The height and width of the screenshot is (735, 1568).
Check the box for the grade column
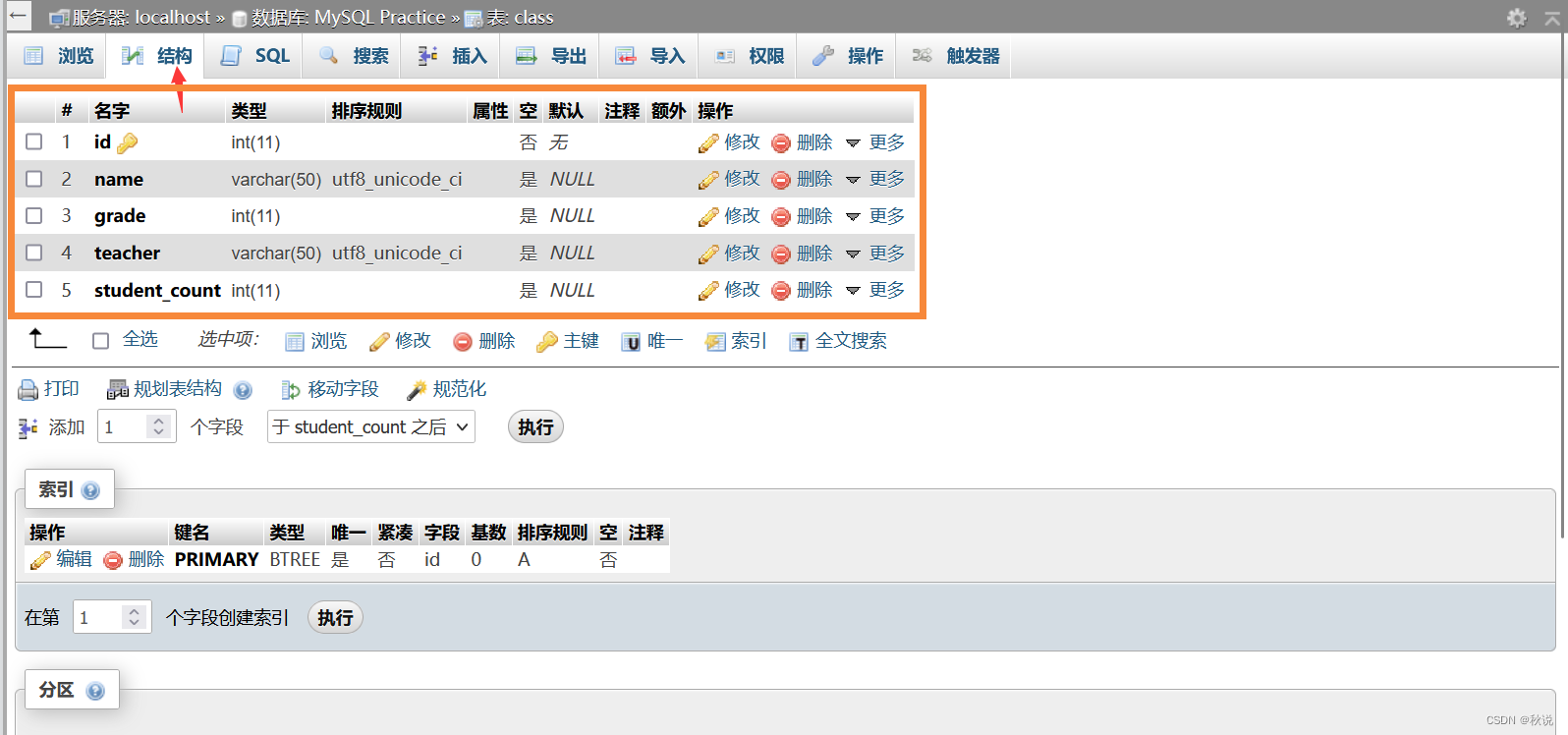click(34, 215)
